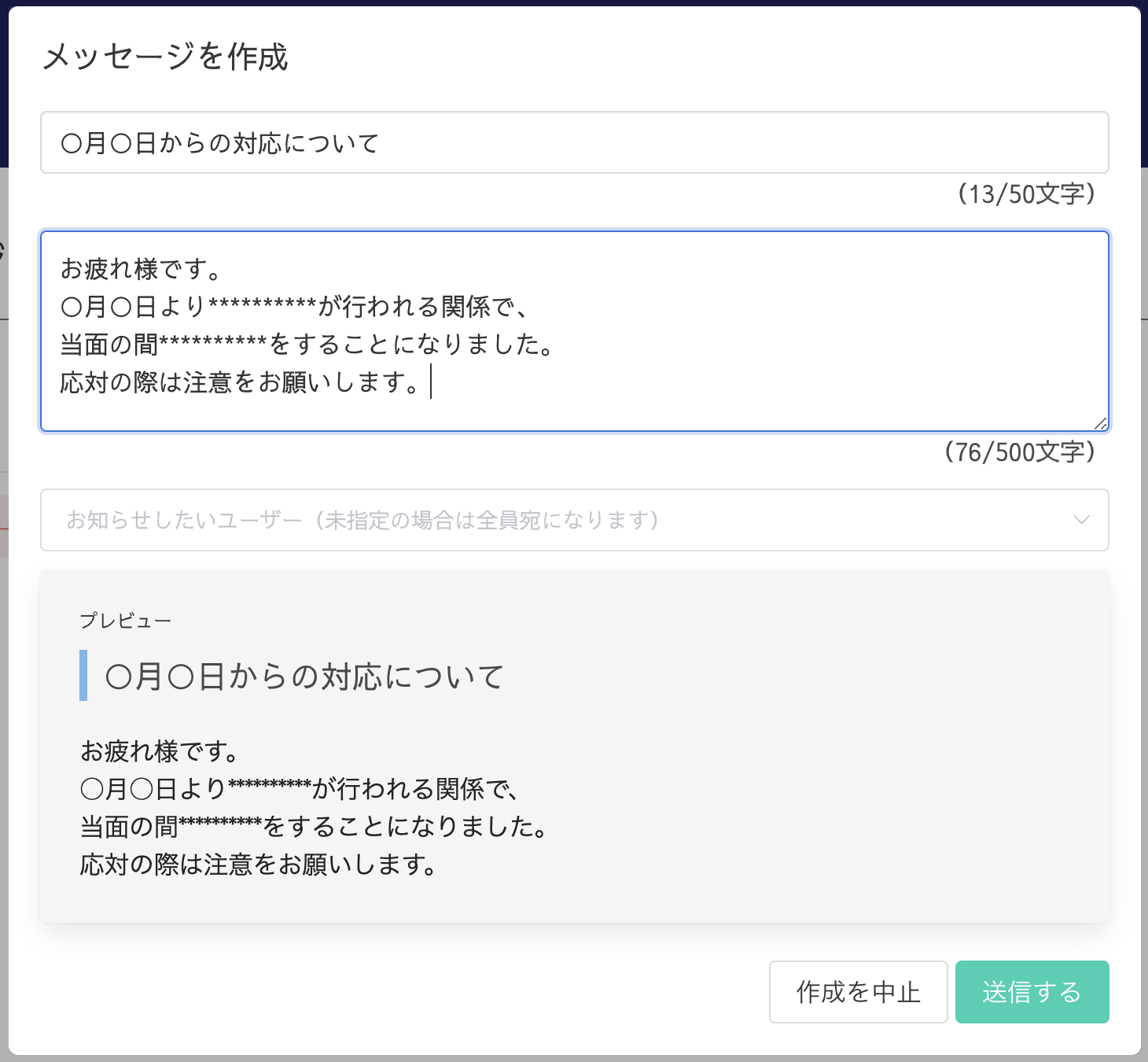Set cursor after 応対の際は注意をお願いします。 in textarea
1148x1062 pixels.
[429, 383]
